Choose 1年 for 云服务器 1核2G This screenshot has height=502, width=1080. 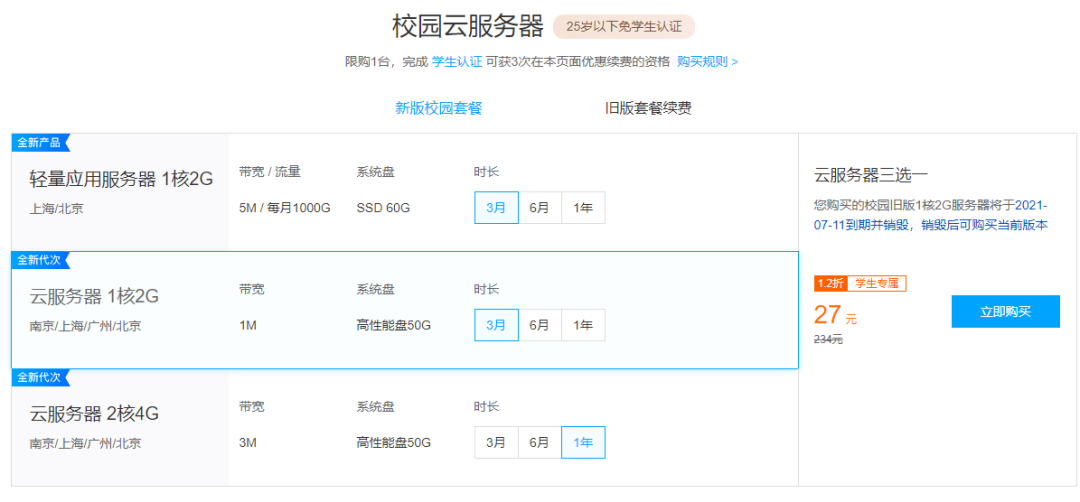coord(583,325)
